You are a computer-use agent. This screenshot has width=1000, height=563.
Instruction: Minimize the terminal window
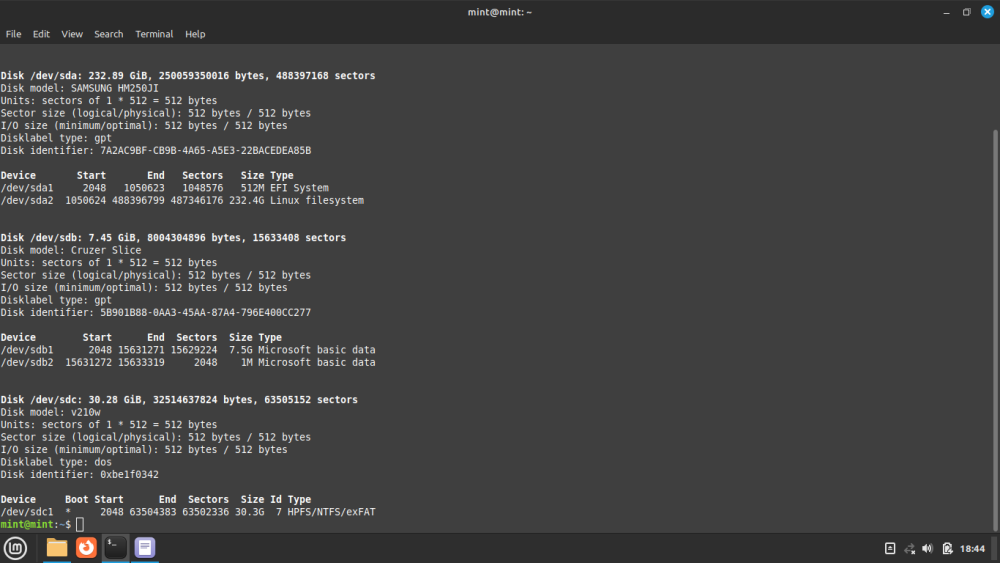[x=946, y=12]
